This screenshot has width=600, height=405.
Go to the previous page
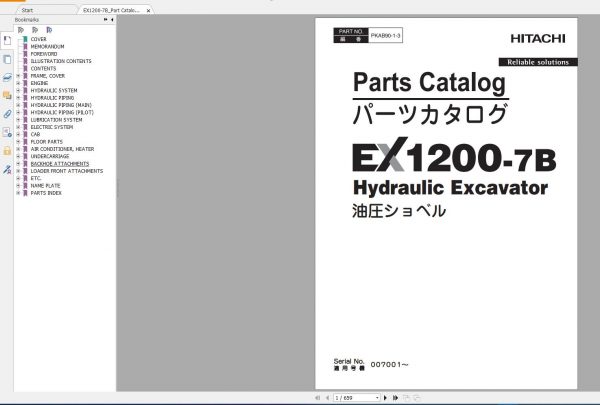click(x=328, y=398)
